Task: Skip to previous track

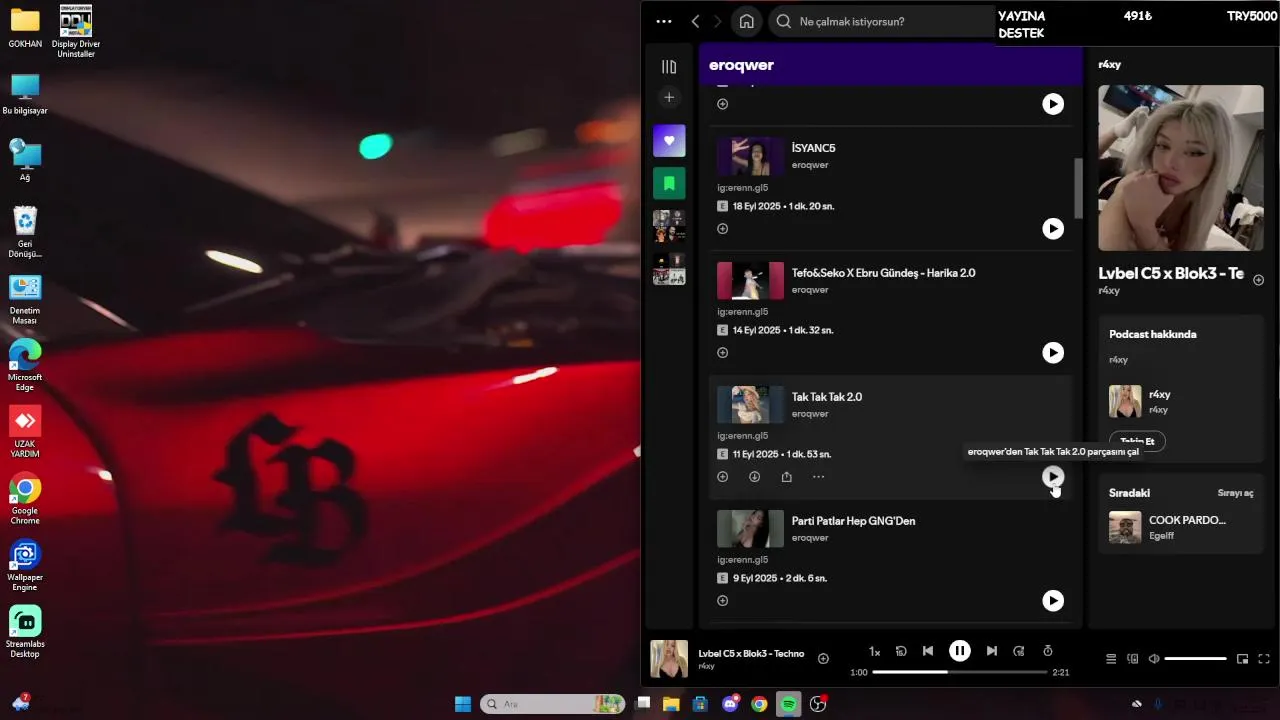Action: click(x=928, y=651)
